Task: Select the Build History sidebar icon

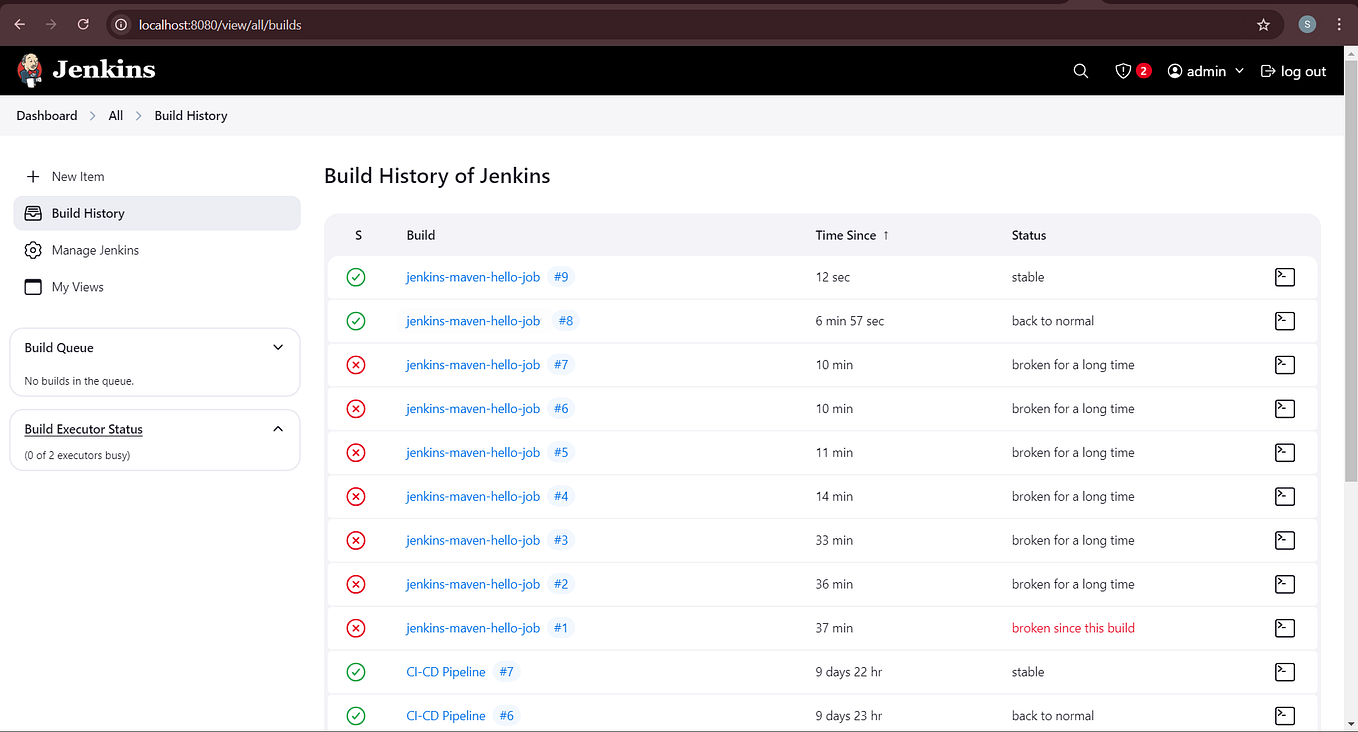Action: pyautogui.click(x=33, y=212)
